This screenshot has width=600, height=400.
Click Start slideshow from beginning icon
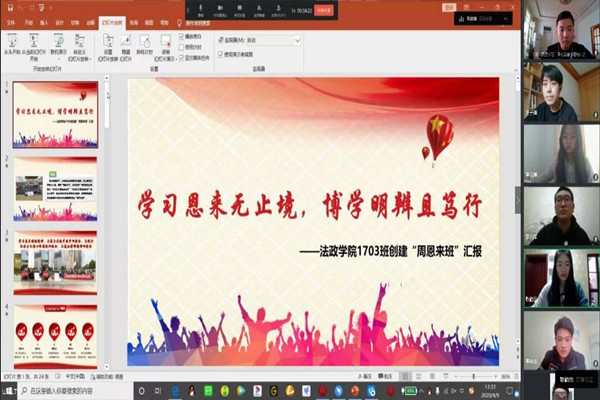[x=12, y=43]
